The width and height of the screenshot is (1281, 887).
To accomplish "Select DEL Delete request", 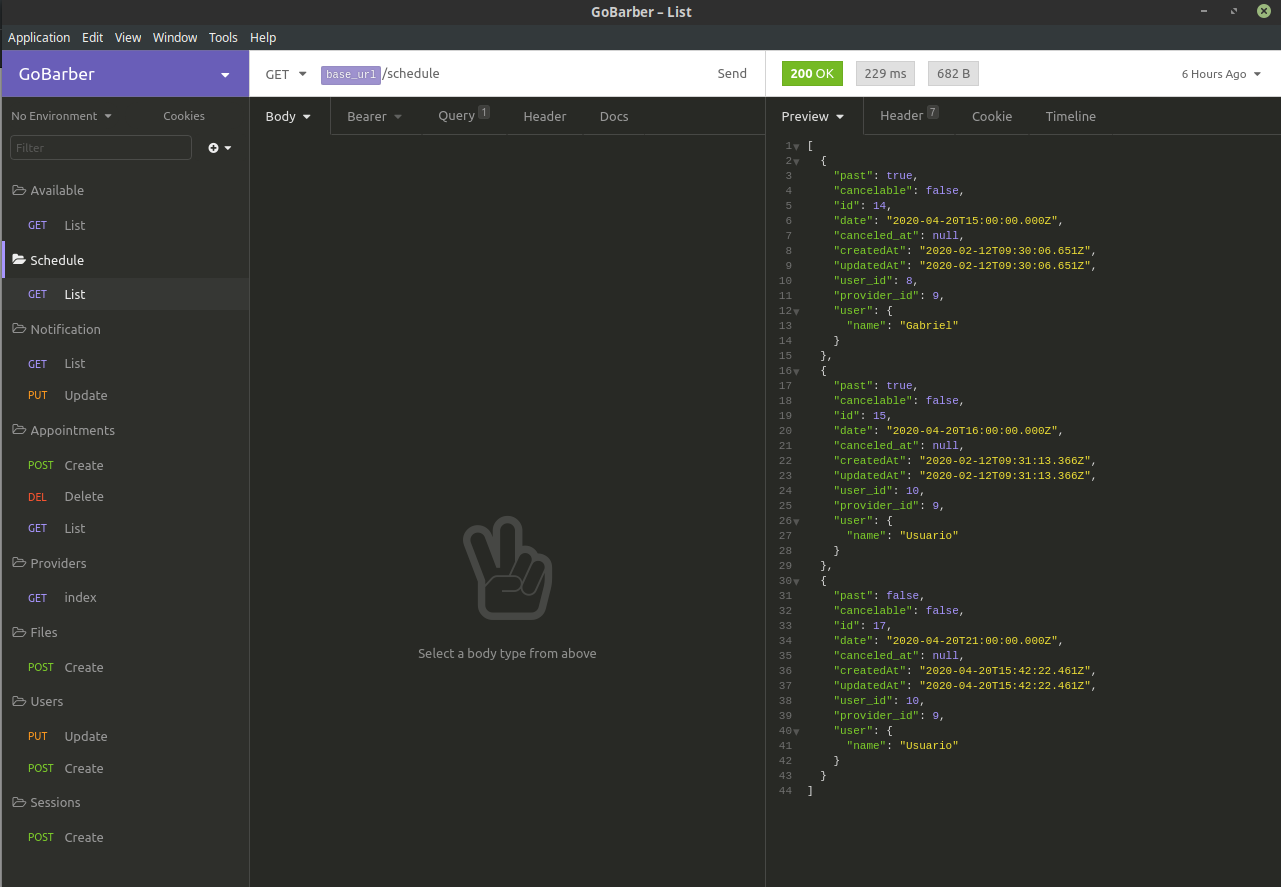I will tap(125, 496).
